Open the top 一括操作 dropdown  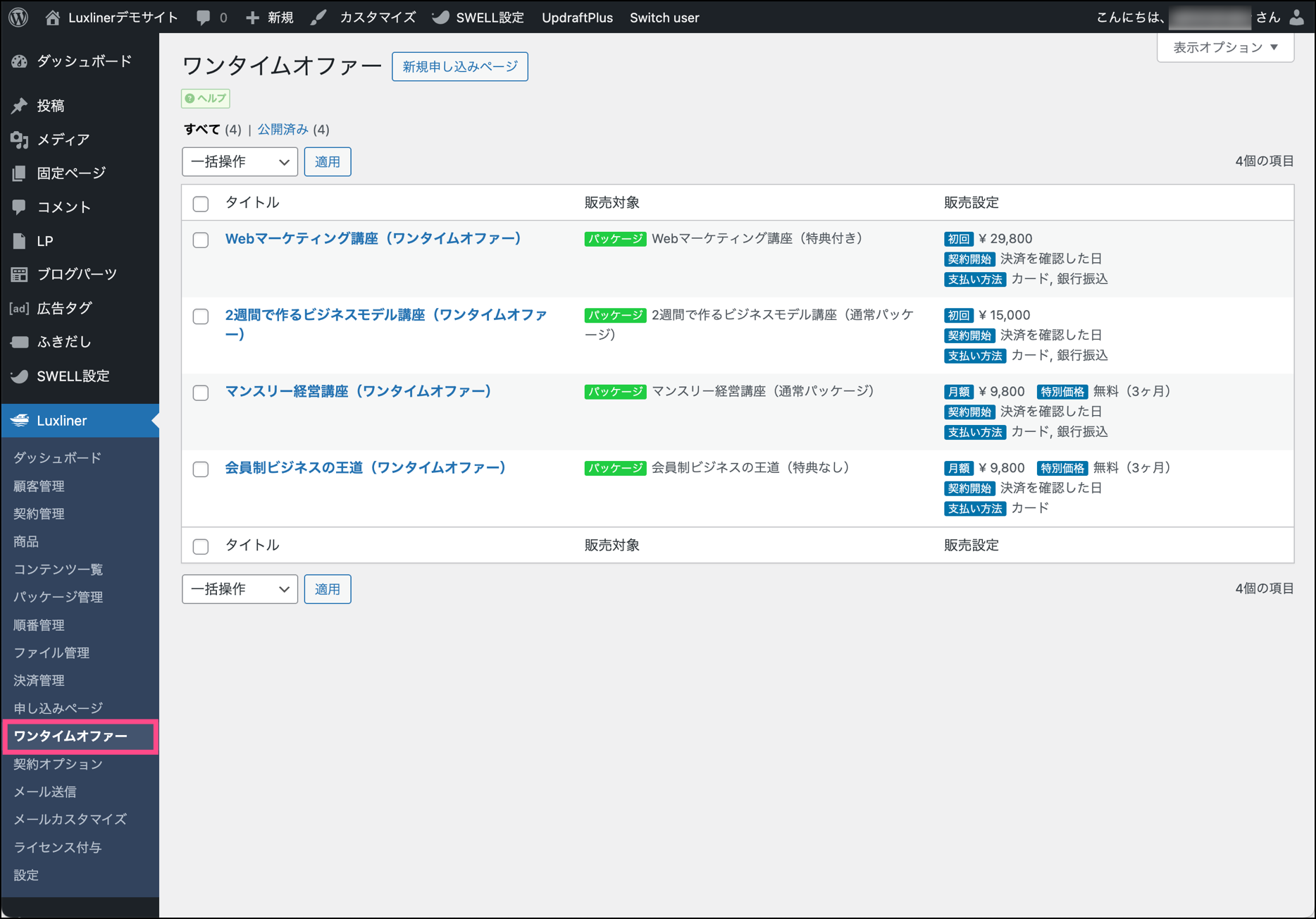point(240,161)
